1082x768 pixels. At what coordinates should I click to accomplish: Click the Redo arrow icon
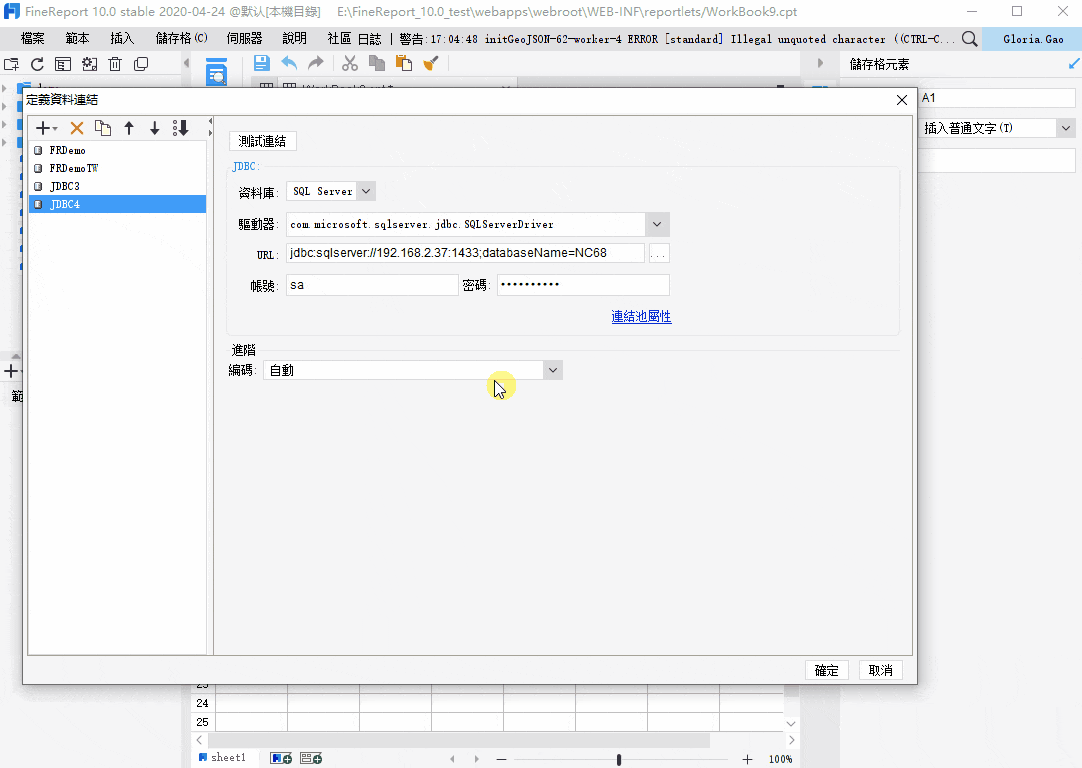317,63
